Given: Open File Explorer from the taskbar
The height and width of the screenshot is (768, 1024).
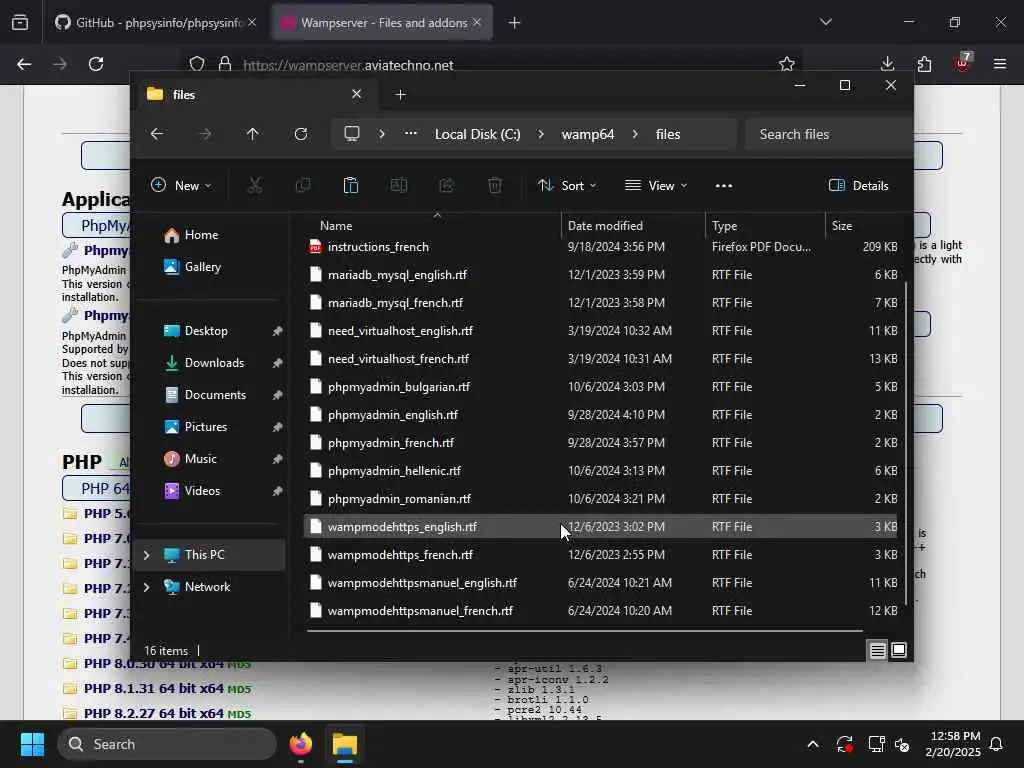Looking at the screenshot, I should point(345,744).
